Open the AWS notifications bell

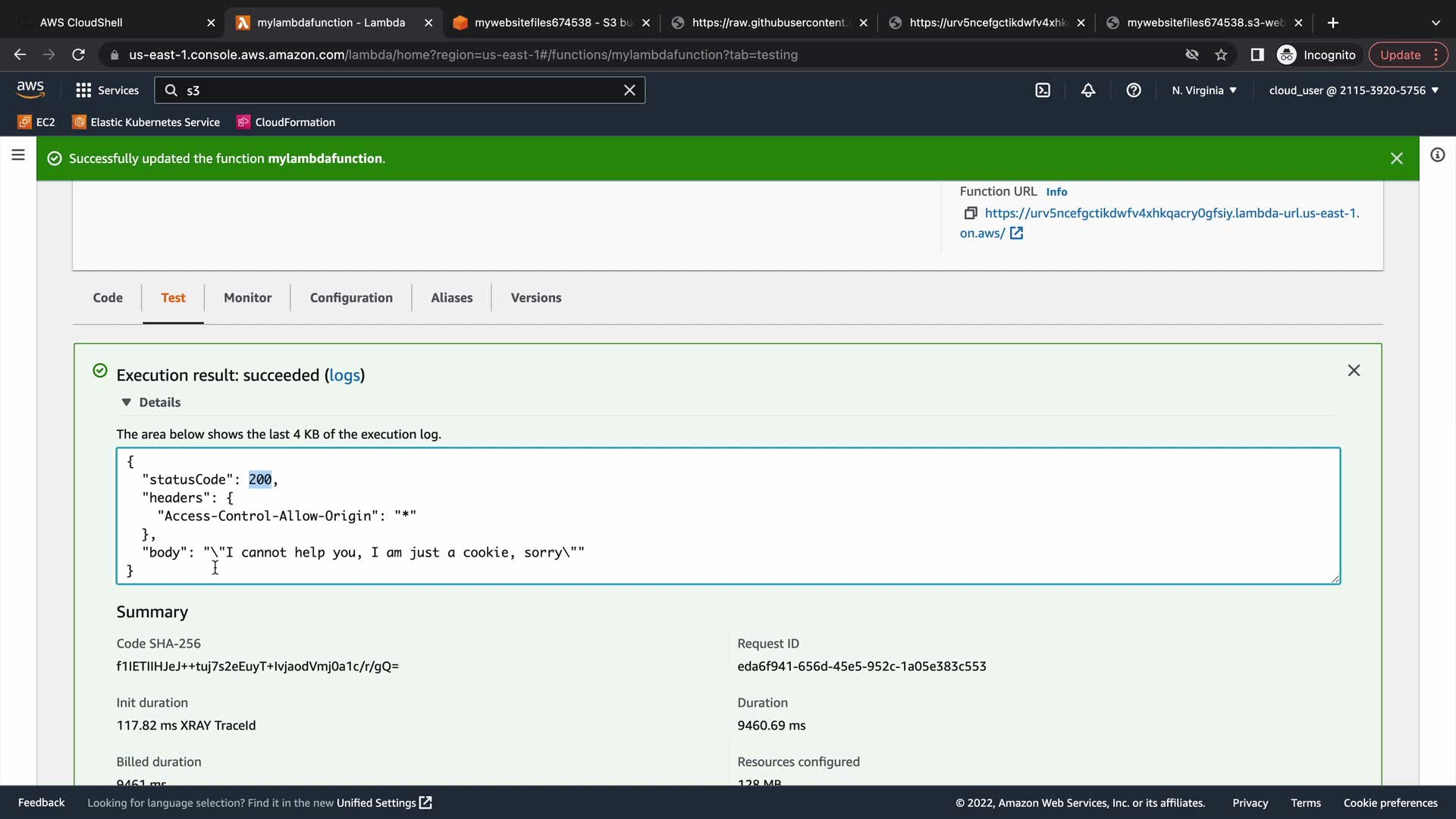pos(1088,90)
